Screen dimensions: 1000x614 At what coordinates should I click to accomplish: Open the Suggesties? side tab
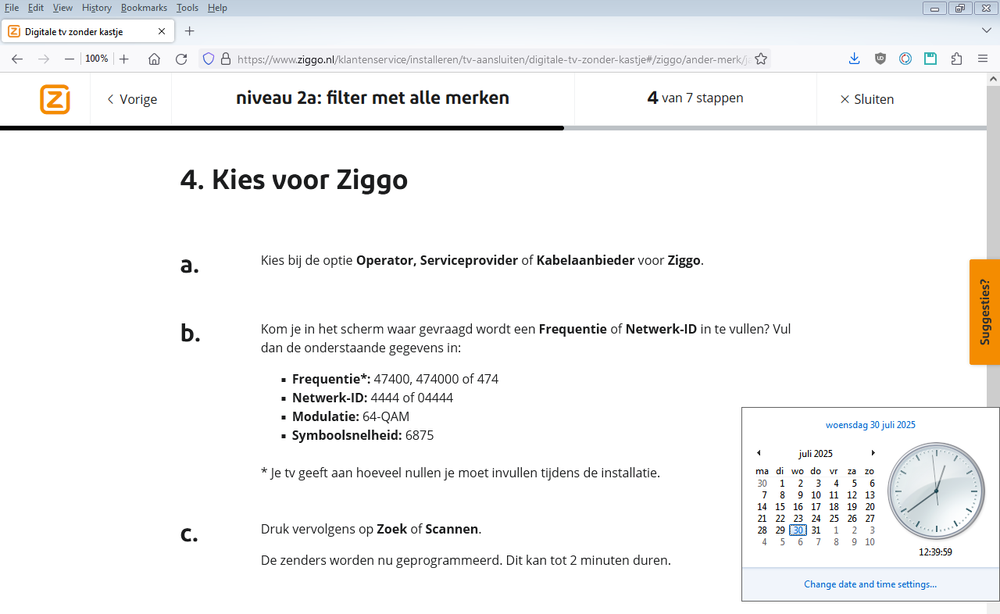pyautogui.click(x=985, y=312)
